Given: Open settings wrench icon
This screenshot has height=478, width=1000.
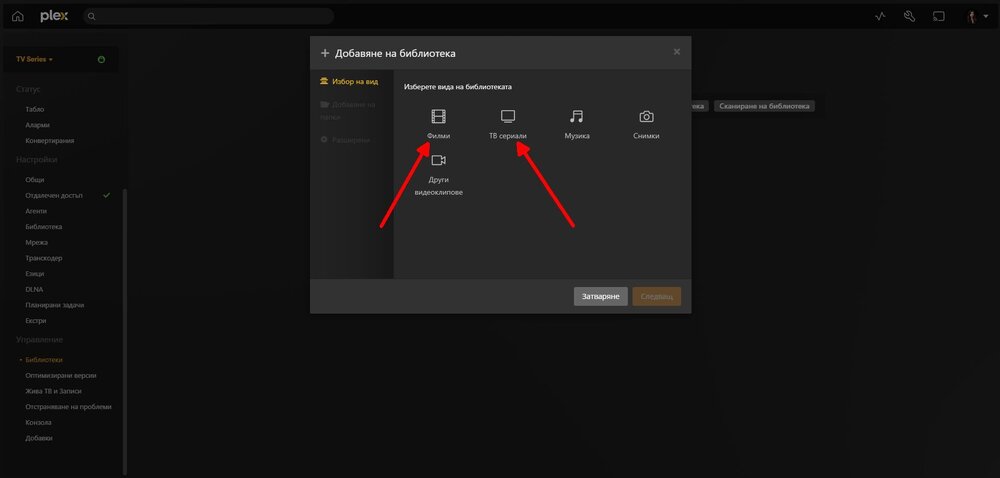Looking at the screenshot, I should click(x=909, y=17).
